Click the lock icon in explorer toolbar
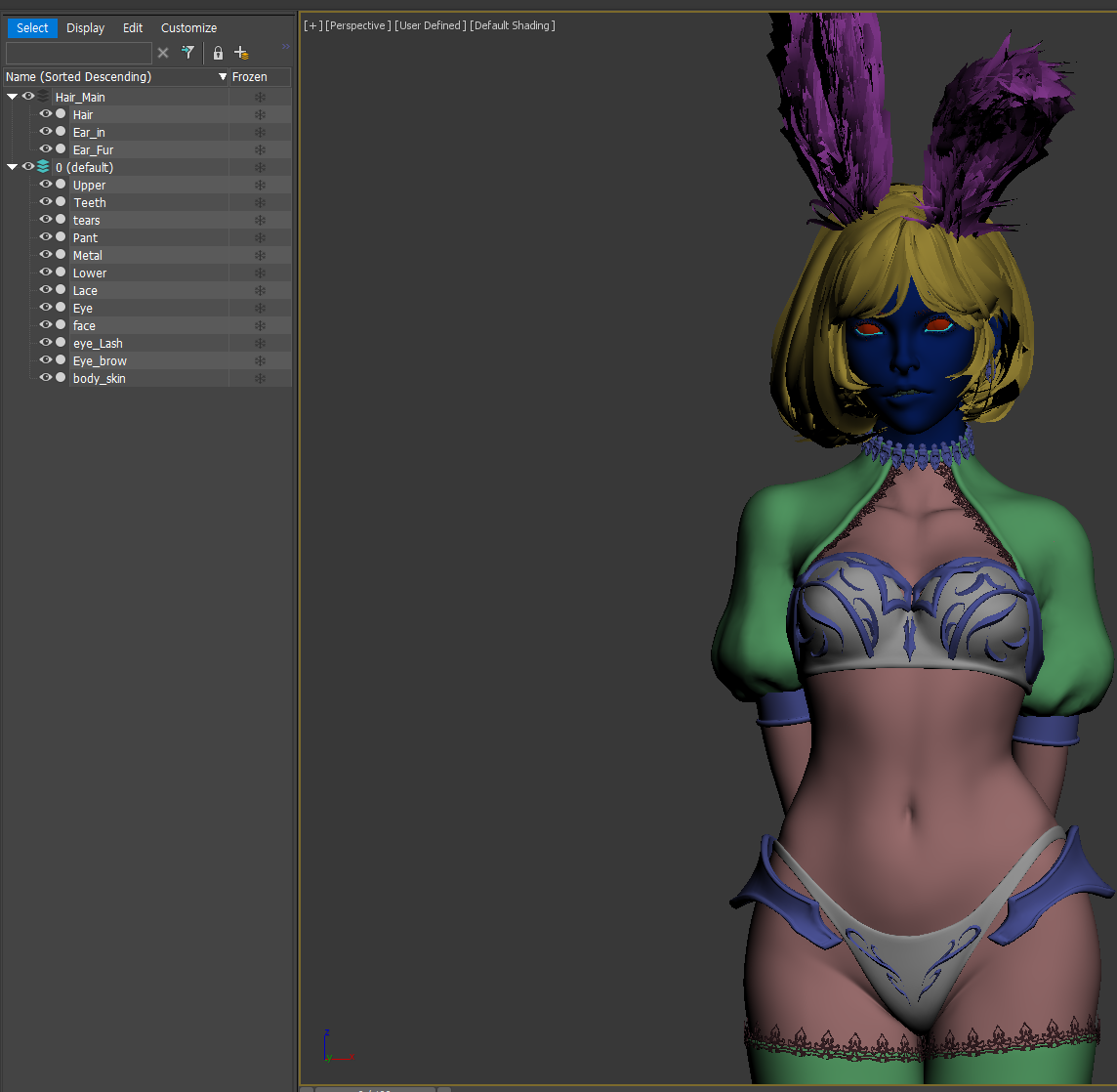The image size is (1117, 1092). click(x=218, y=53)
